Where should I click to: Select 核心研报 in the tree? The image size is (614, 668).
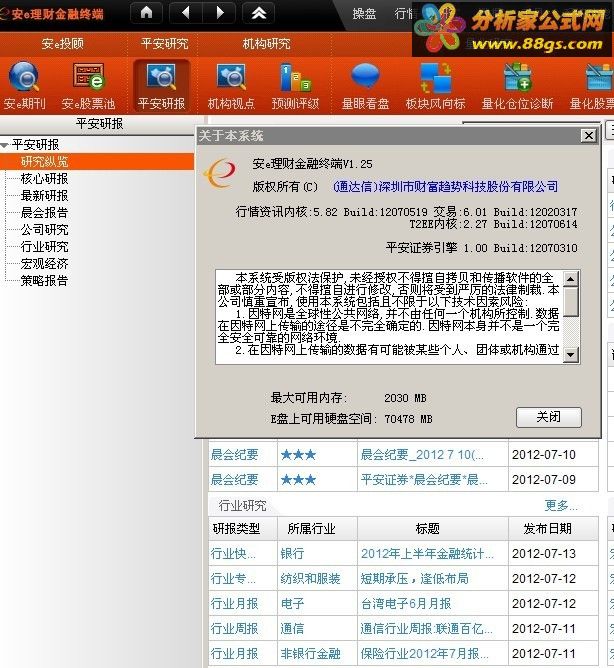[44, 179]
